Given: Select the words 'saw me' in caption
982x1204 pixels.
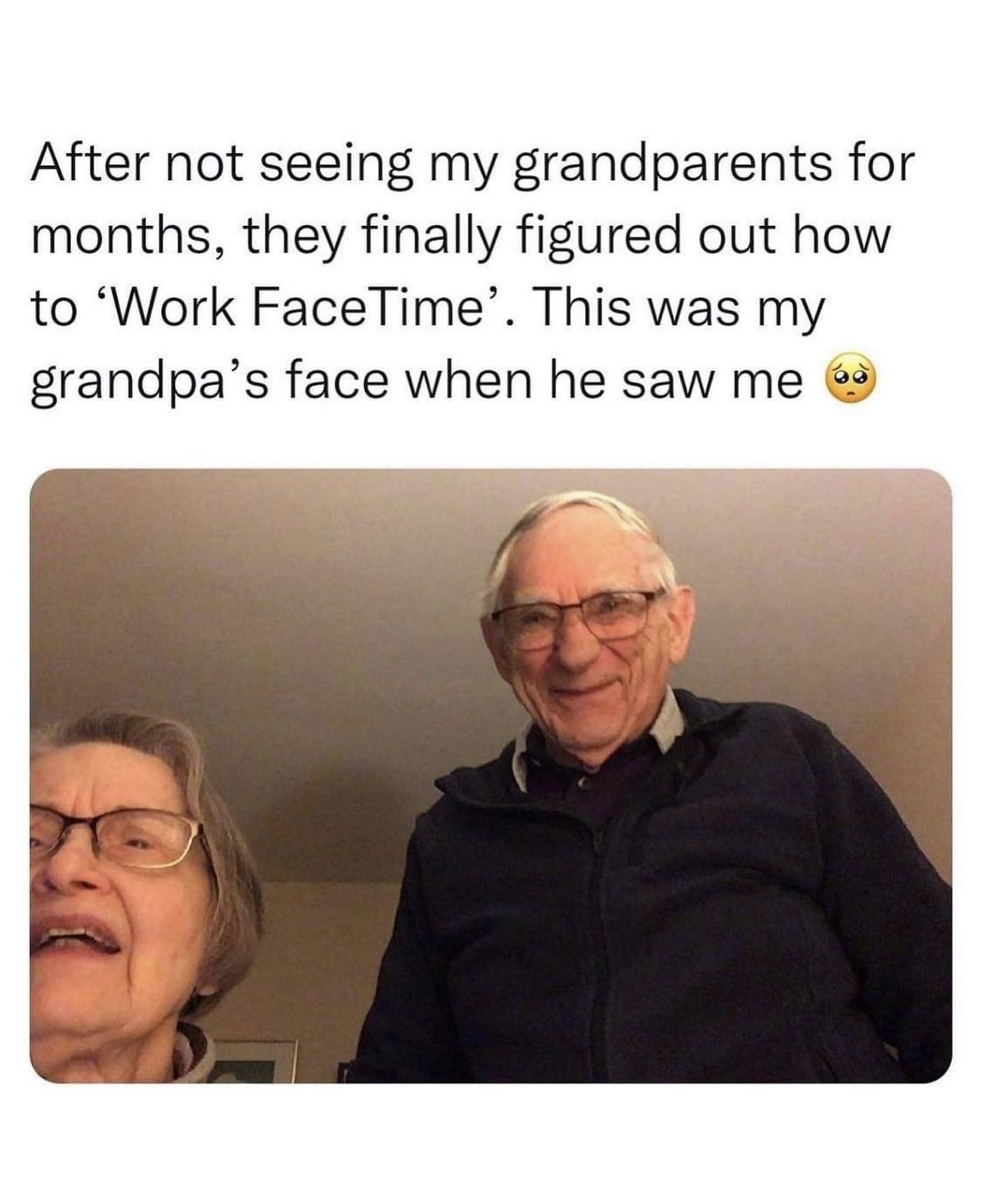Looking at the screenshot, I should [x=715, y=381].
